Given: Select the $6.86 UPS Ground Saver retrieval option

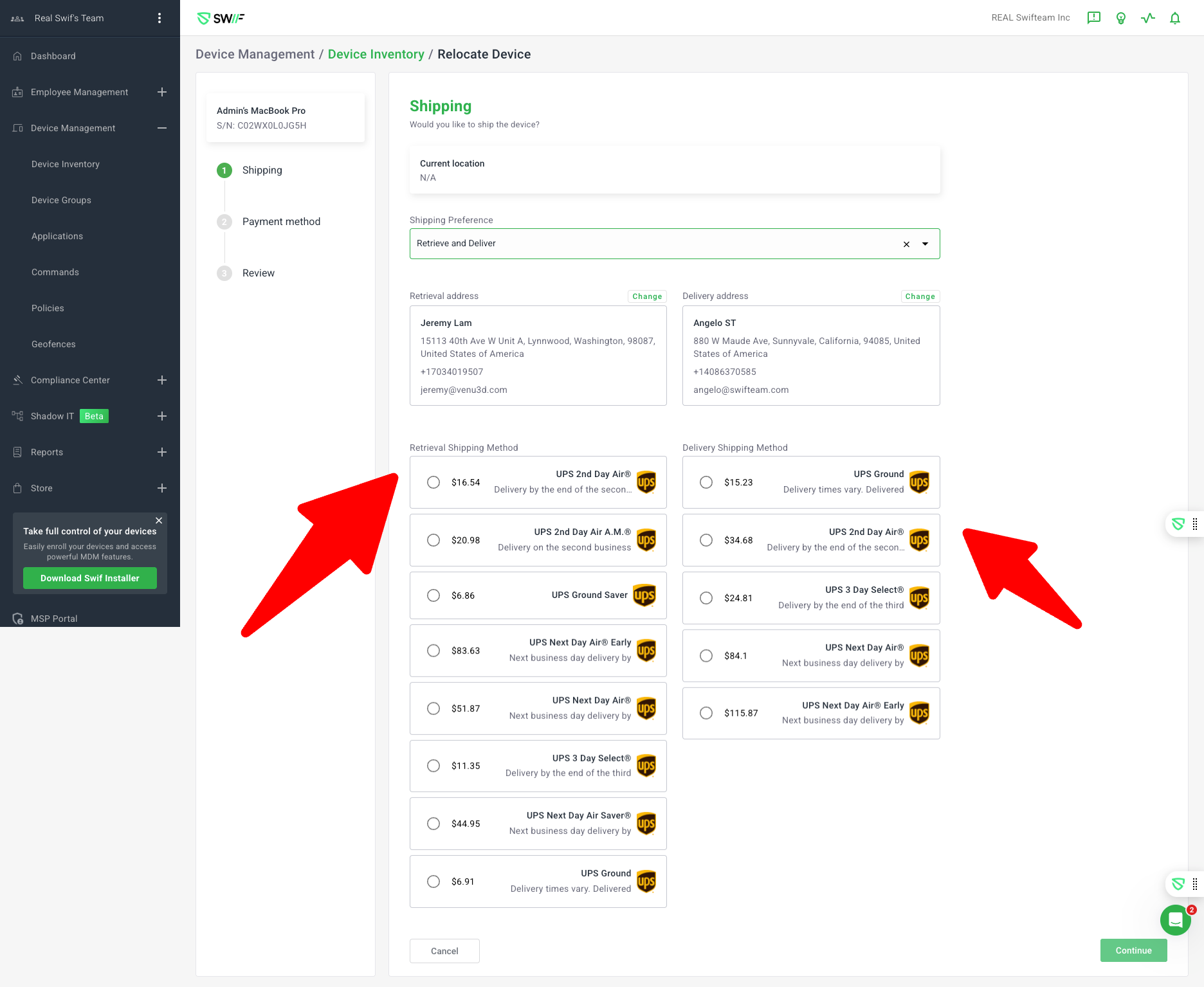Looking at the screenshot, I should [x=433, y=595].
